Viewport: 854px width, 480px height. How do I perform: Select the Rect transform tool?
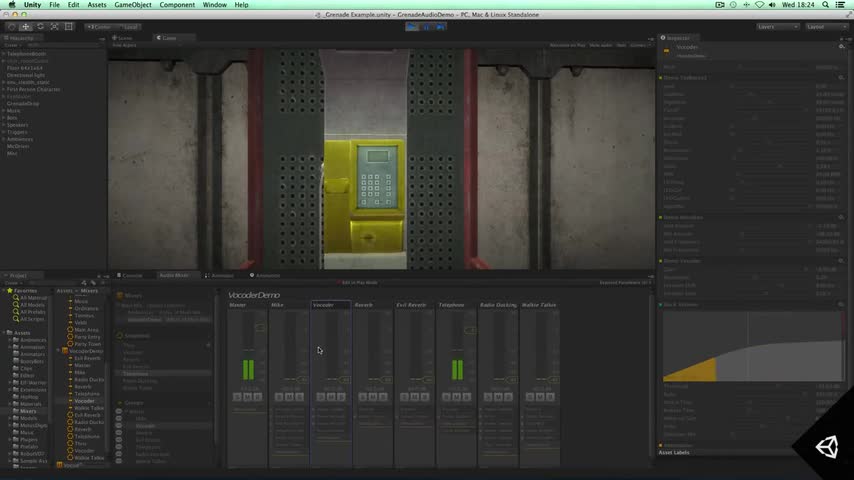[69, 27]
